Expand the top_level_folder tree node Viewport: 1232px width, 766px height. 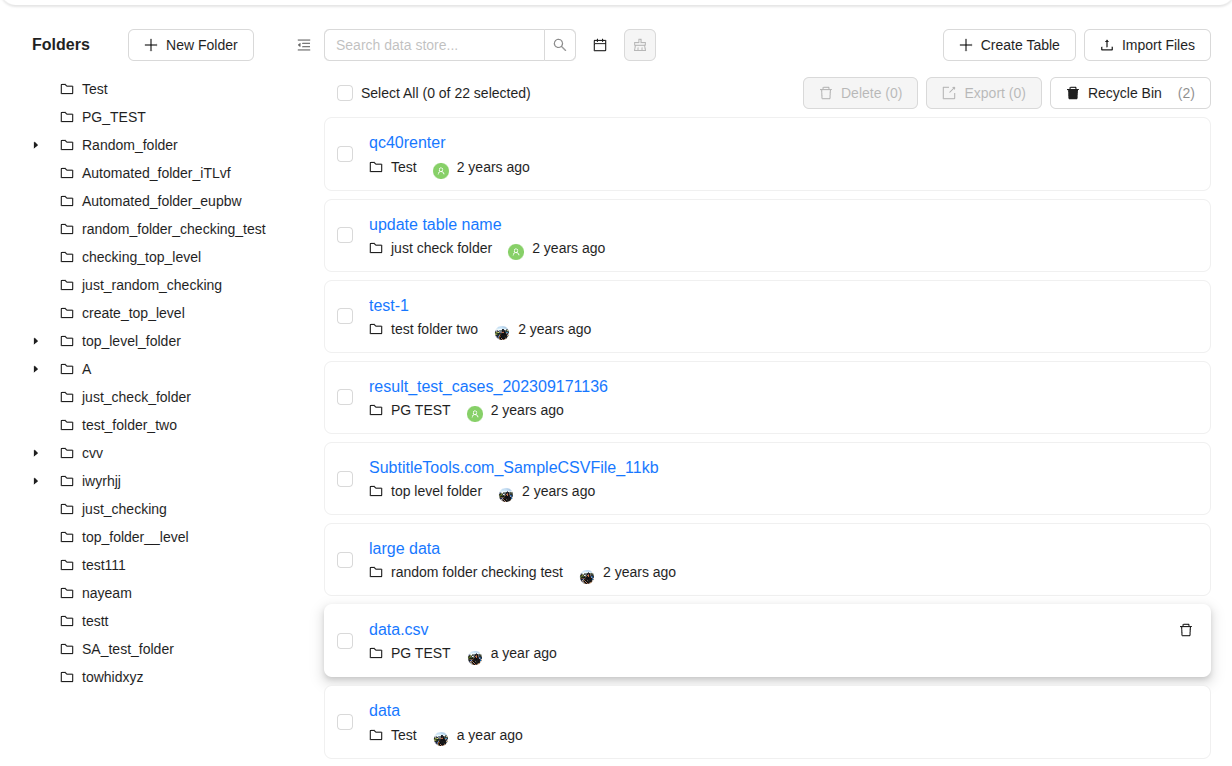(x=36, y=341)
